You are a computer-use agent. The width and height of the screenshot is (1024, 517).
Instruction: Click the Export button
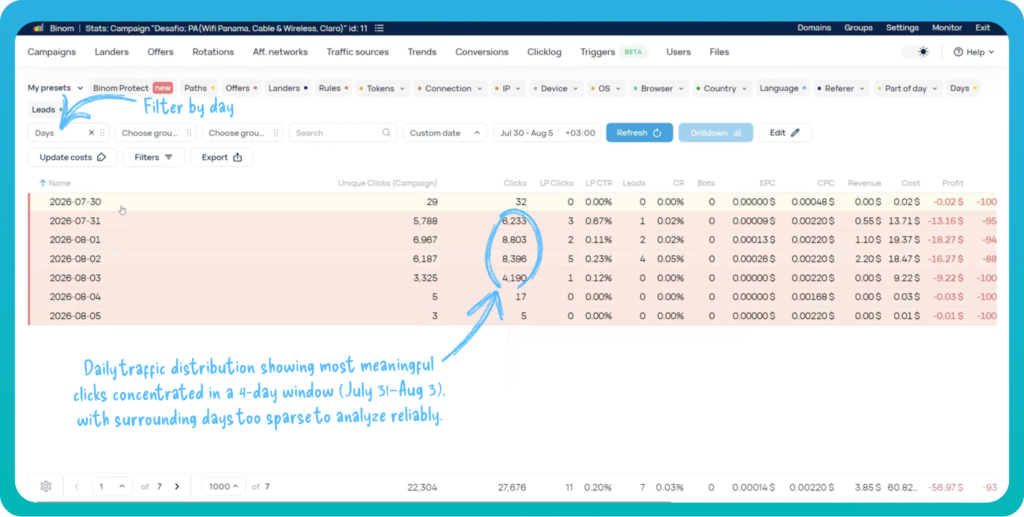pos(222,157)
